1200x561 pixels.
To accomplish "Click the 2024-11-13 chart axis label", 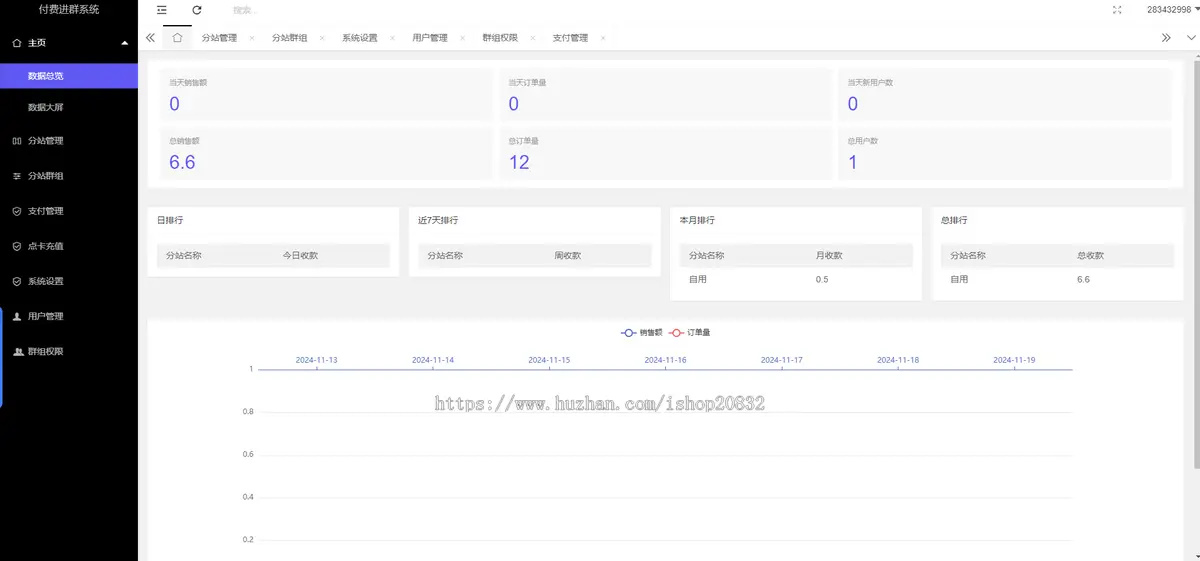I will click(x=317, y=360).
